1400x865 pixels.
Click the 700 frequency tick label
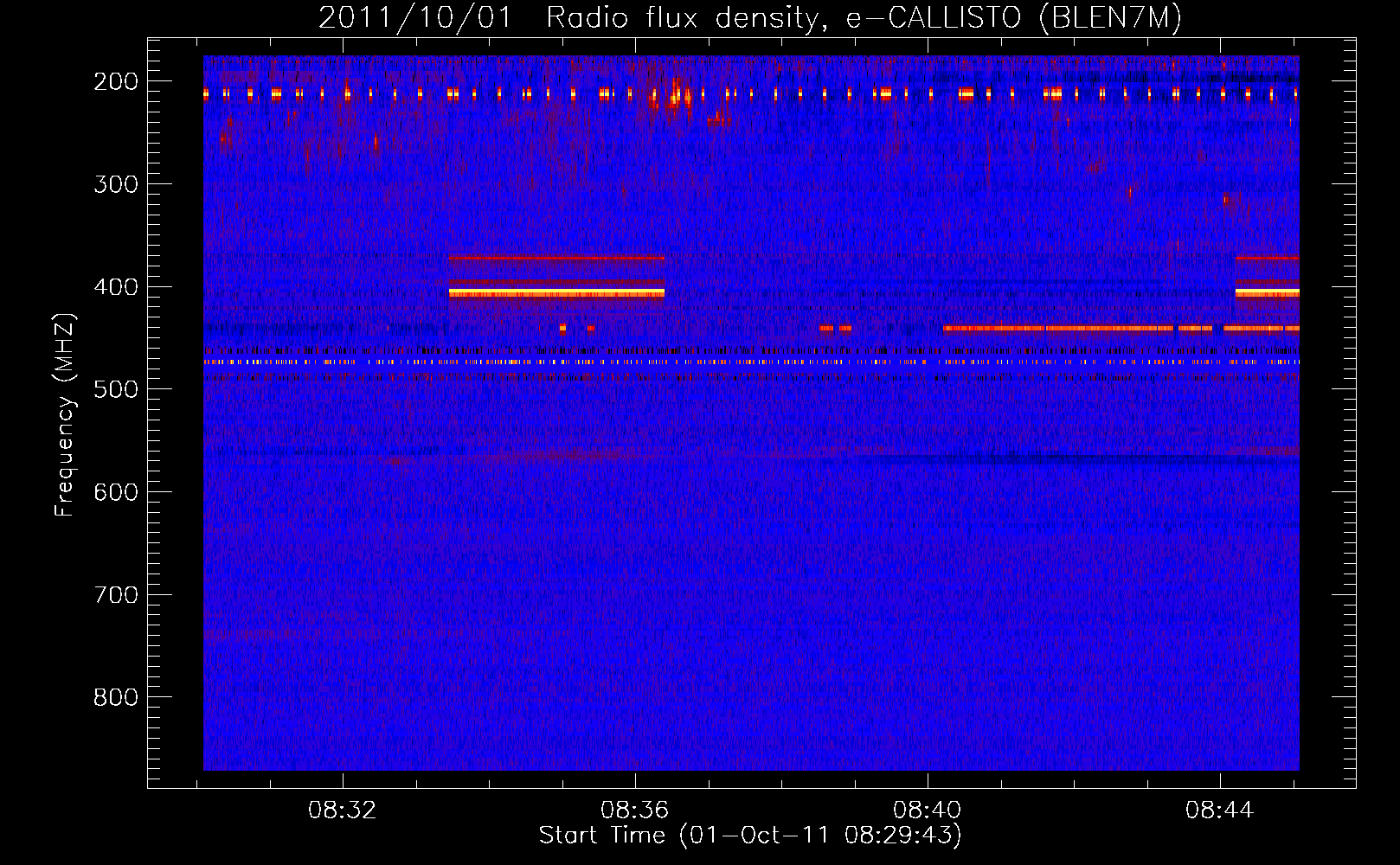[116, 595]
